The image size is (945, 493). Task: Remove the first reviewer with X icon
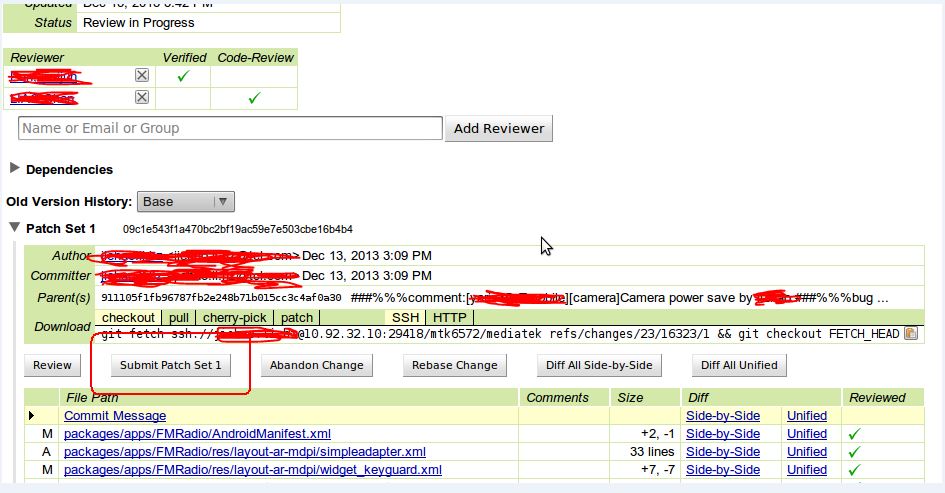142,76
